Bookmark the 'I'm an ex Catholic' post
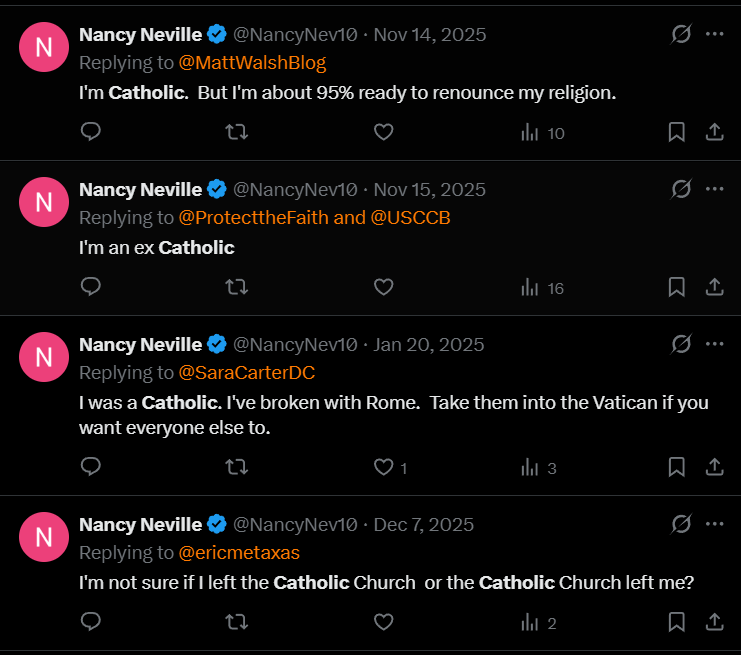The image size is (741, 655). [676, 287]
